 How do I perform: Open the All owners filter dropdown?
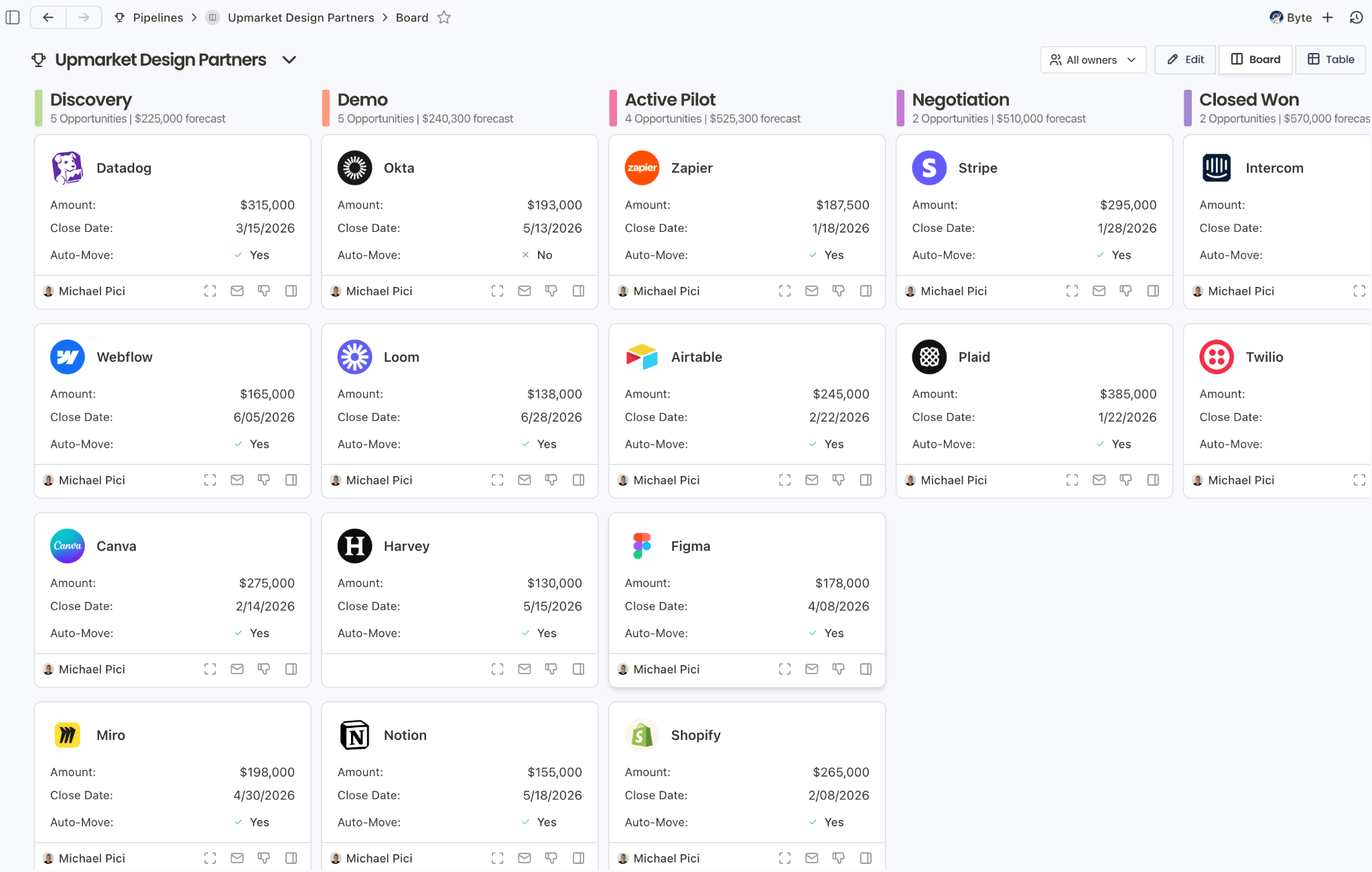tap(1093, 60)
